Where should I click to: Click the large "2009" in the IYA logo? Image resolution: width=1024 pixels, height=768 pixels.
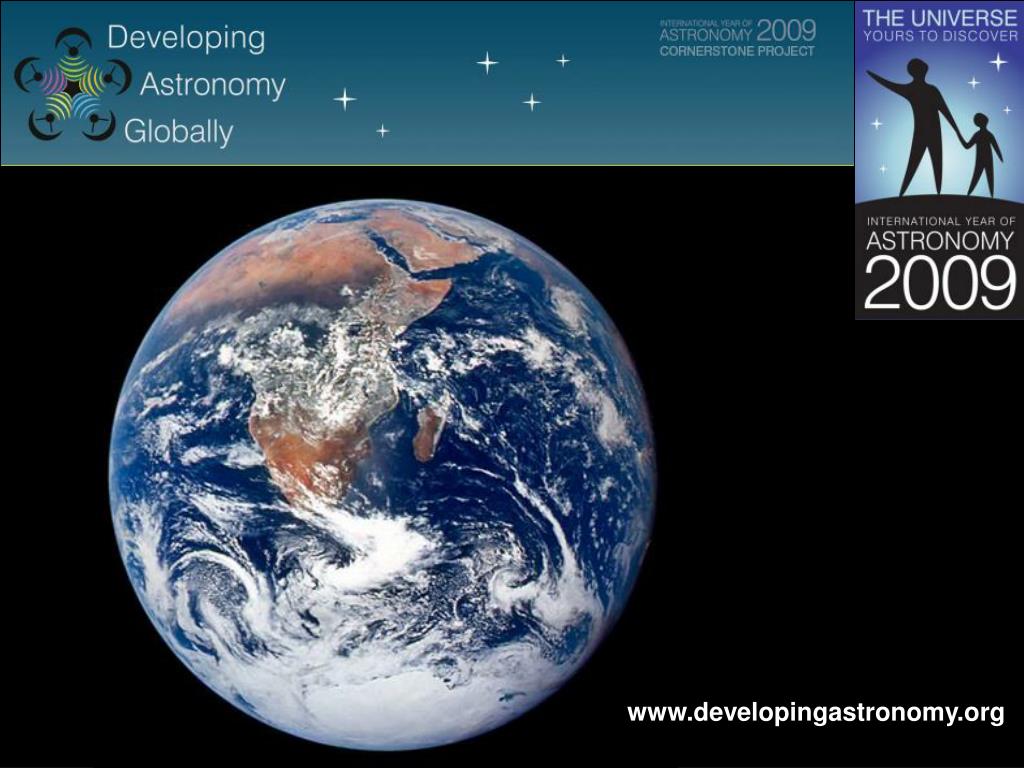click(940, 283)
